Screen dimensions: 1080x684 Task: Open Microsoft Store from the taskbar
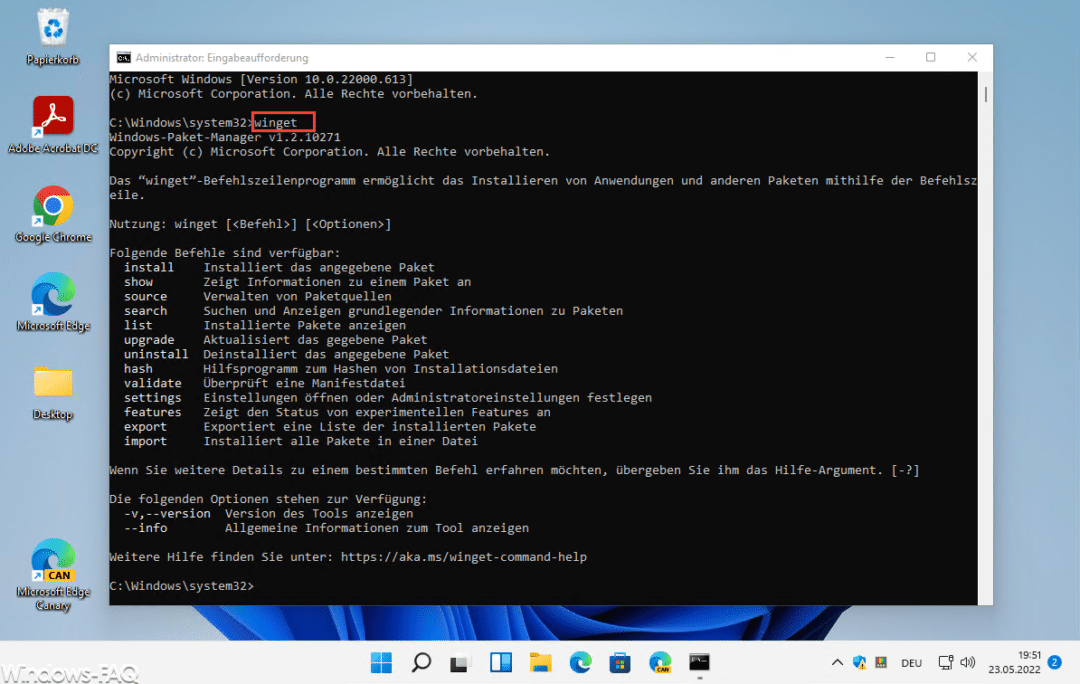point(620,662)
